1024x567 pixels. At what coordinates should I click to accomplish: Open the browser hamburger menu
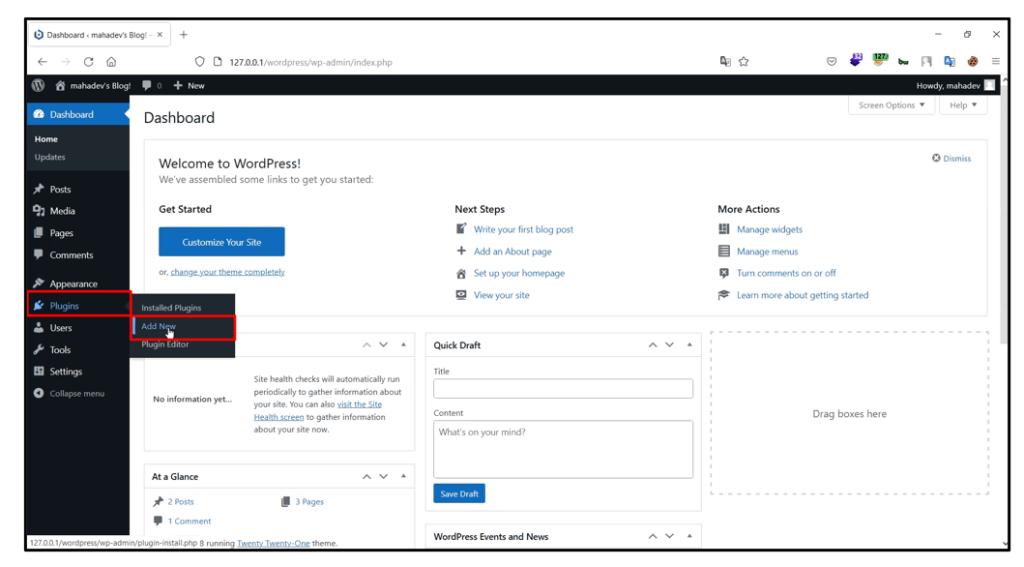point(995,61)
